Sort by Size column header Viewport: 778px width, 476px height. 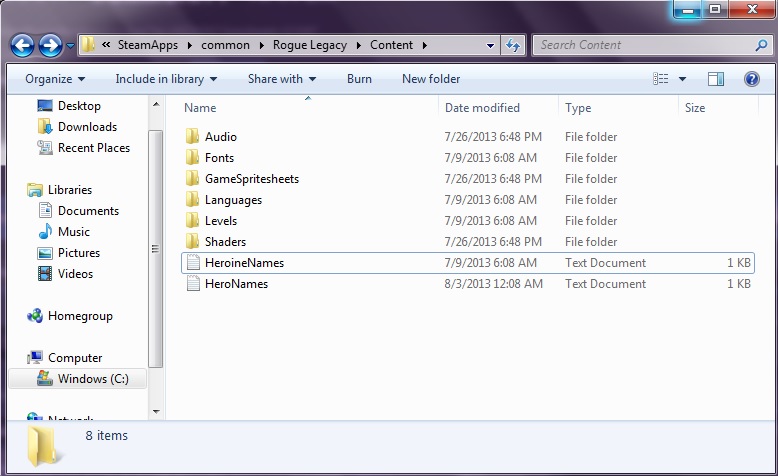click(718, 108)
